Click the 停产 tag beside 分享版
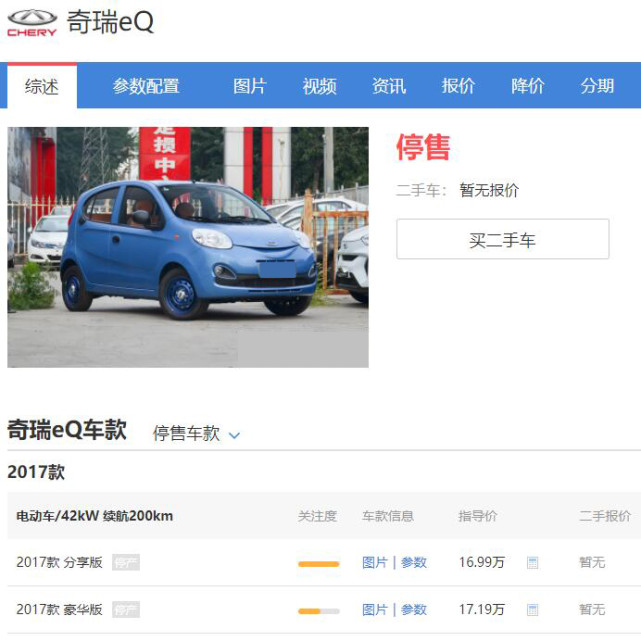The width and height of the screenshot is (641, 641). (126, 563)
